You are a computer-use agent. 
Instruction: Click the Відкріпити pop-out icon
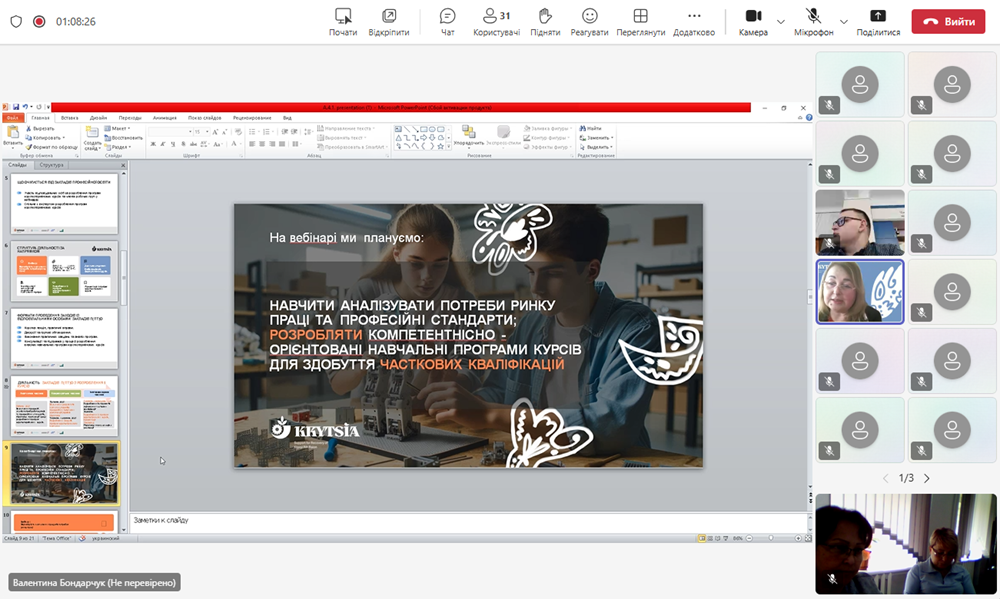click(x=388, y=16)
